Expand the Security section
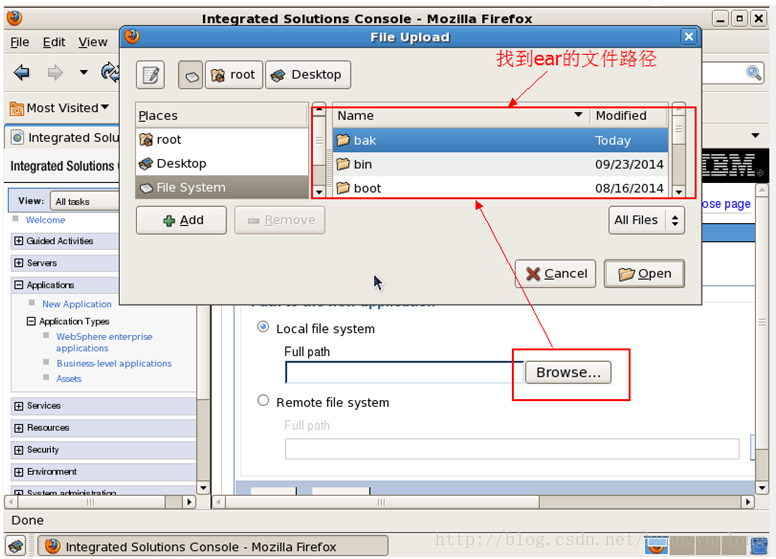This screenshot has width=776, height=559. pos(18,450)
